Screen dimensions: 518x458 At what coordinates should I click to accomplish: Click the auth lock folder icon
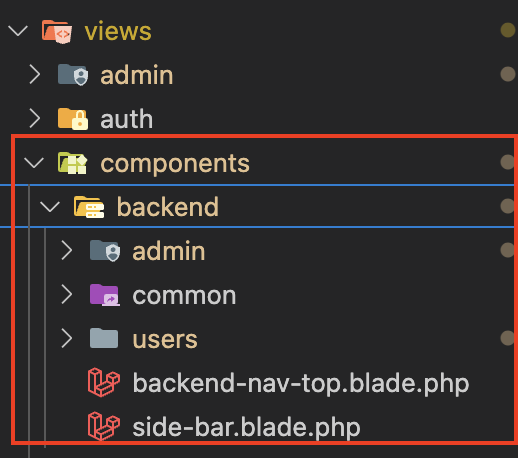click(x=73, y=119)
